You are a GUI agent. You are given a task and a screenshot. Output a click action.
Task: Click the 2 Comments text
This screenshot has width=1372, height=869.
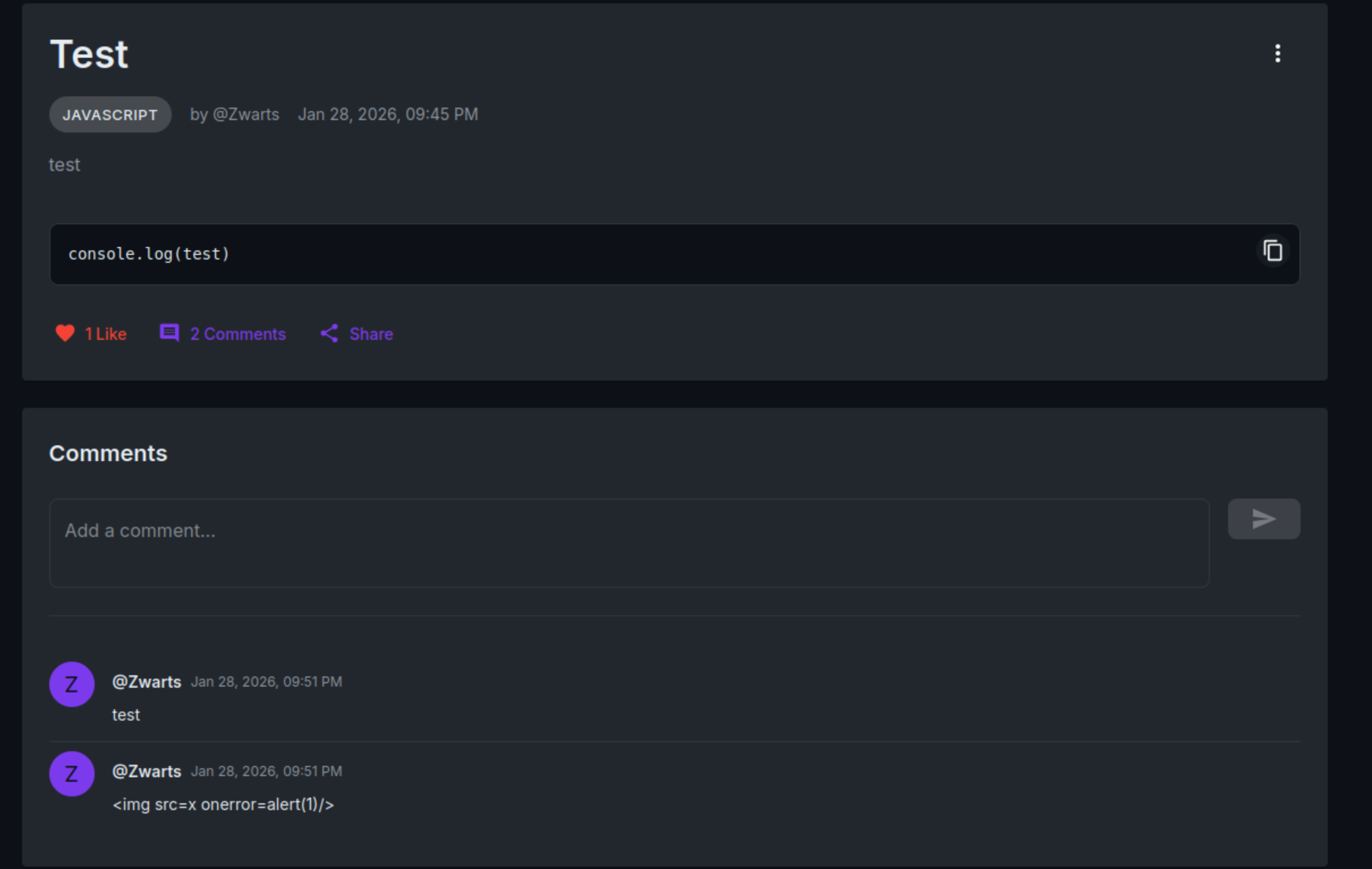point(237,334)
